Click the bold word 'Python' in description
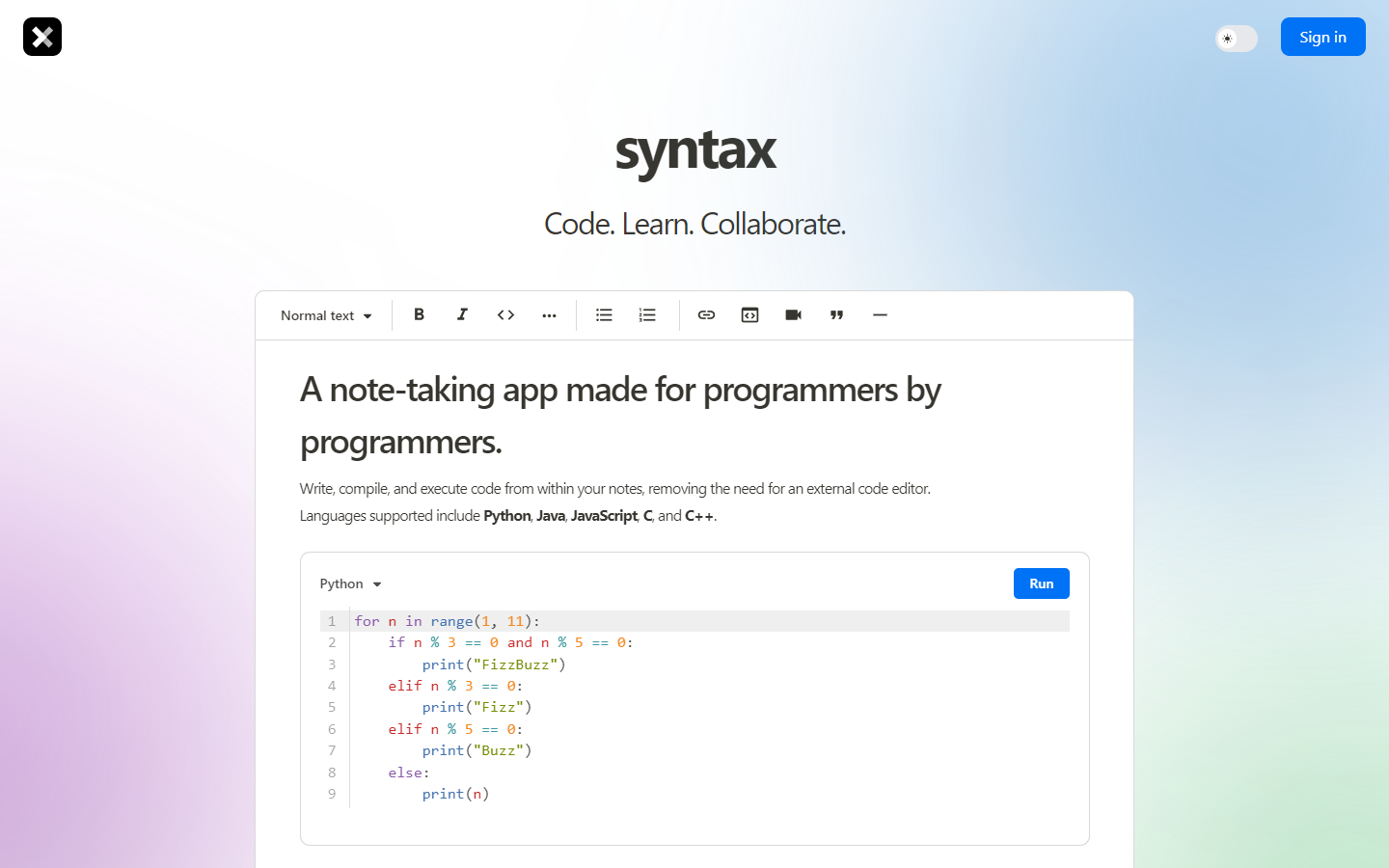The width and height of the screenshot is (1389, 868). click(507, 516)
